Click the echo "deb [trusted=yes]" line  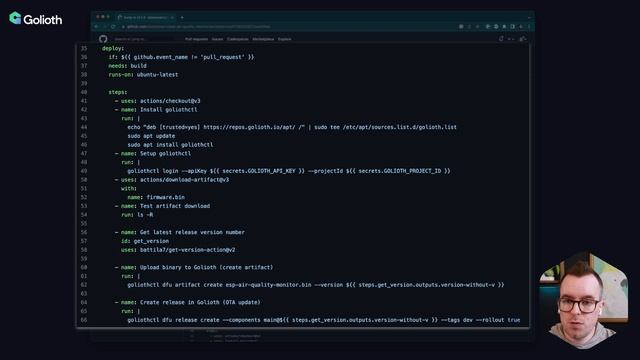coord(292,127)
